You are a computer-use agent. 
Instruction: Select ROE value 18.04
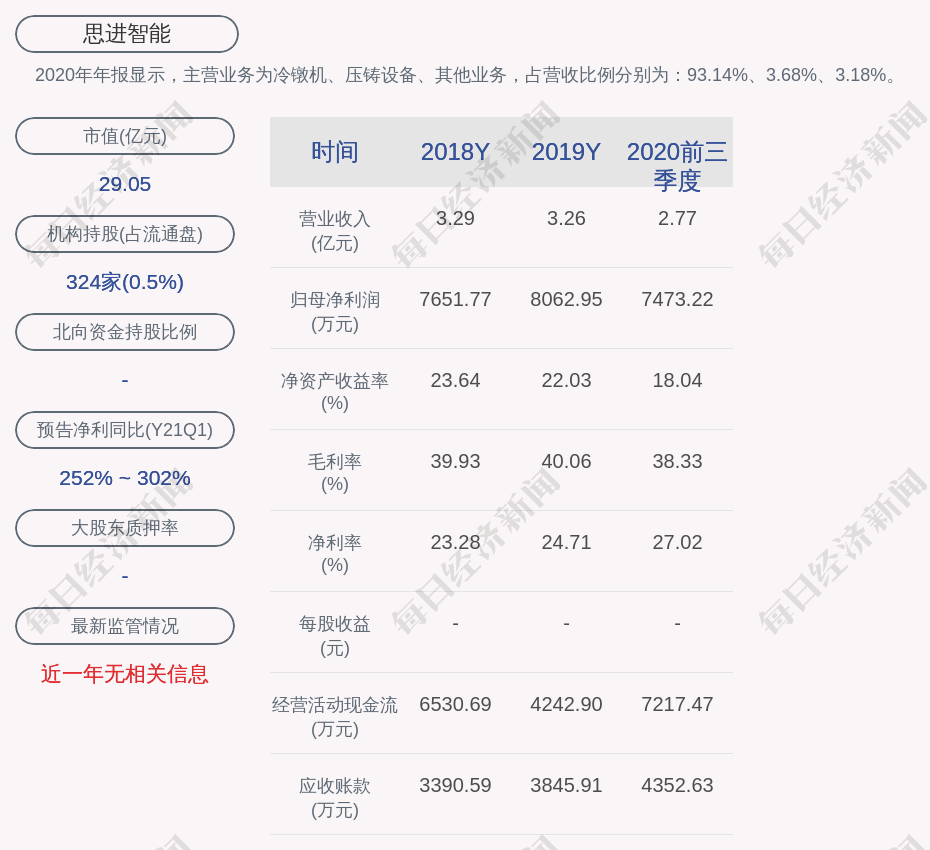(677, 380)
